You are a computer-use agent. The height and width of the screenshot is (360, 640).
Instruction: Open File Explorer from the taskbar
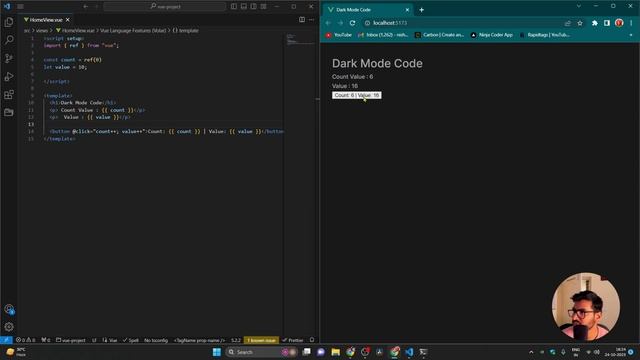click(x=336, y=352)
